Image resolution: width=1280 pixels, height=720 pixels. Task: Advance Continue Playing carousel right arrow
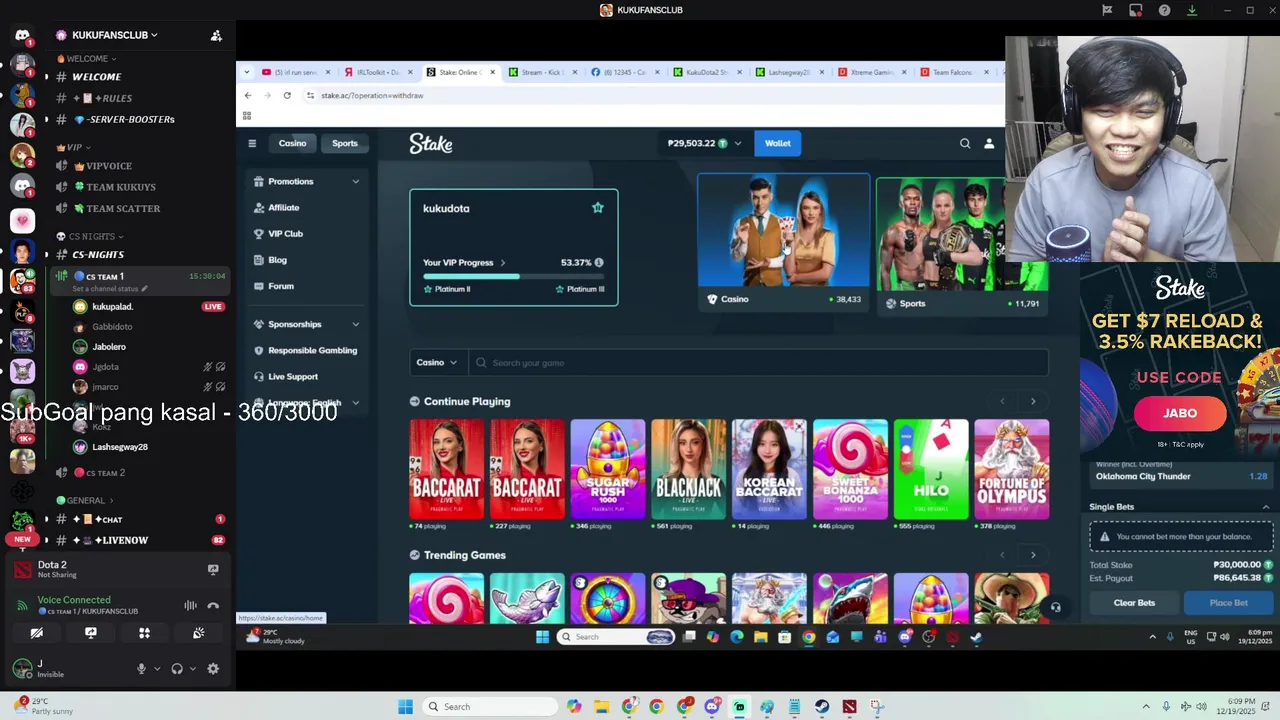tap(1033, 401)
